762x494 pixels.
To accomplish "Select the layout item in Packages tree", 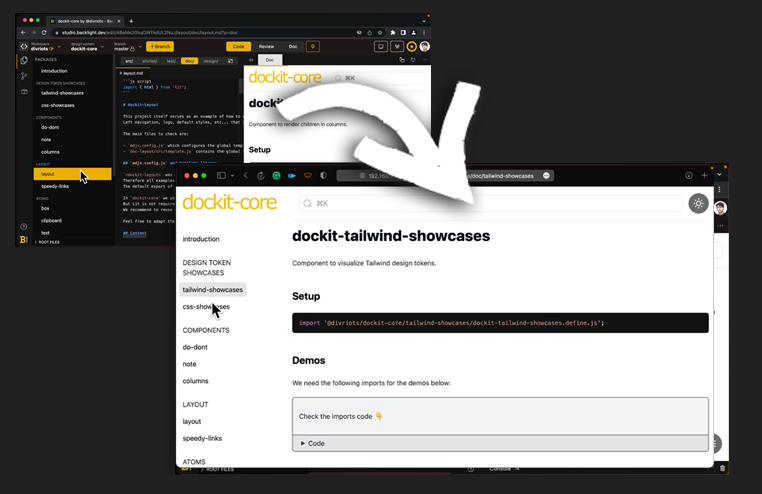I will click(x=48, y=174).
